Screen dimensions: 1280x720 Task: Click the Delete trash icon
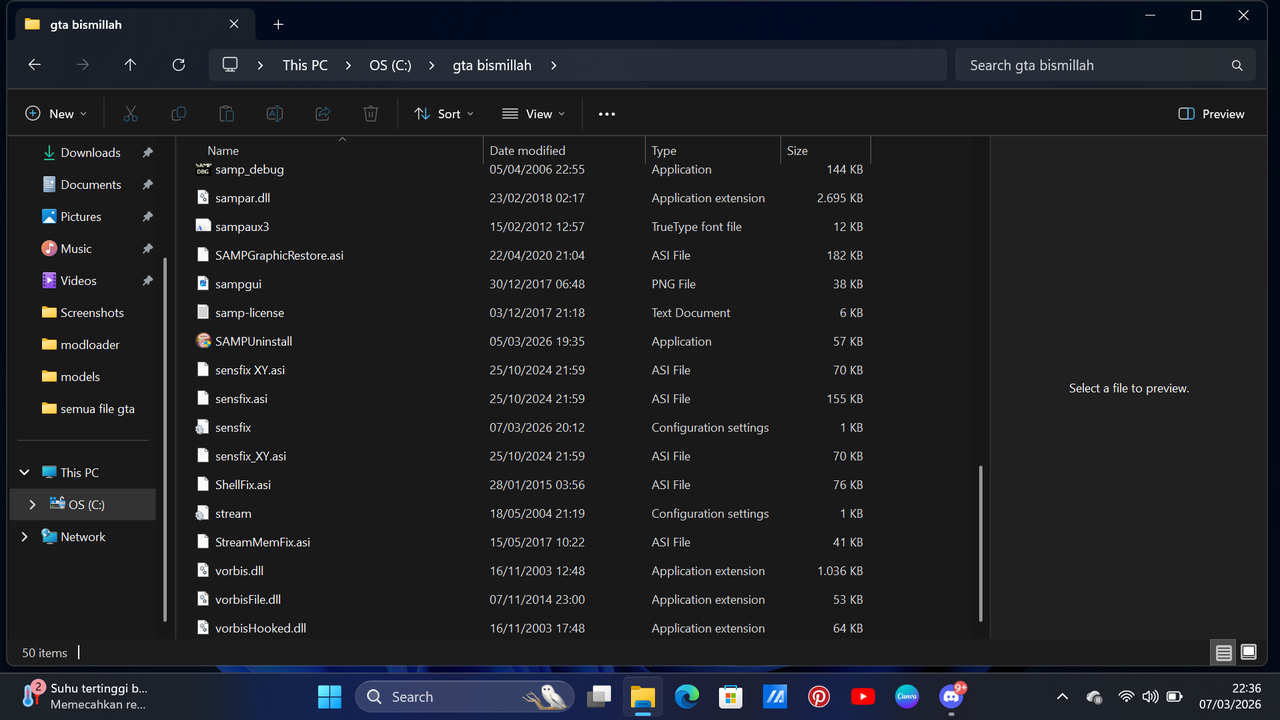pyautogui.click(x=370, y=114)
